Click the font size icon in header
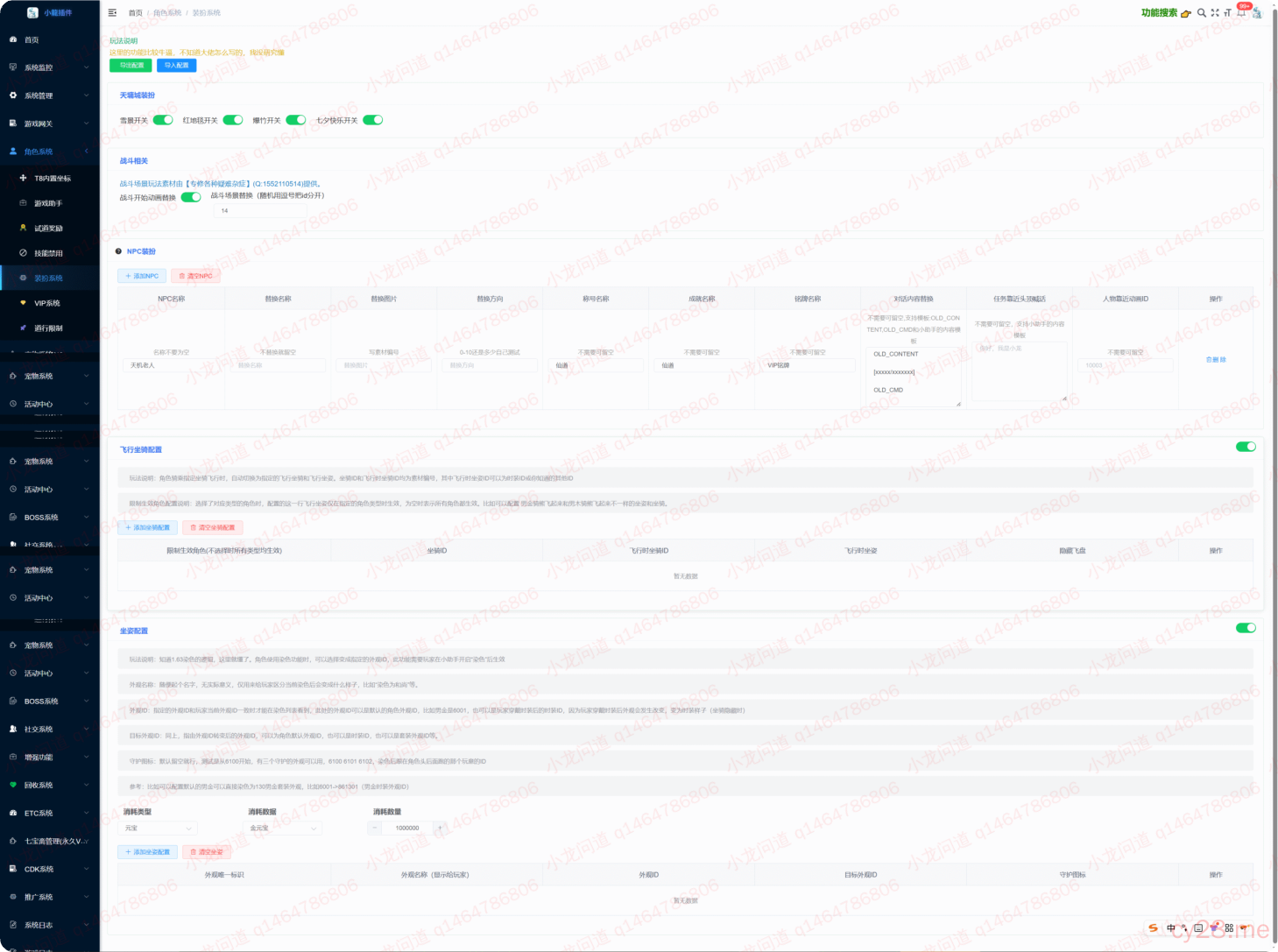This screenshot has height=952, width=1278. coord(1227,13)
